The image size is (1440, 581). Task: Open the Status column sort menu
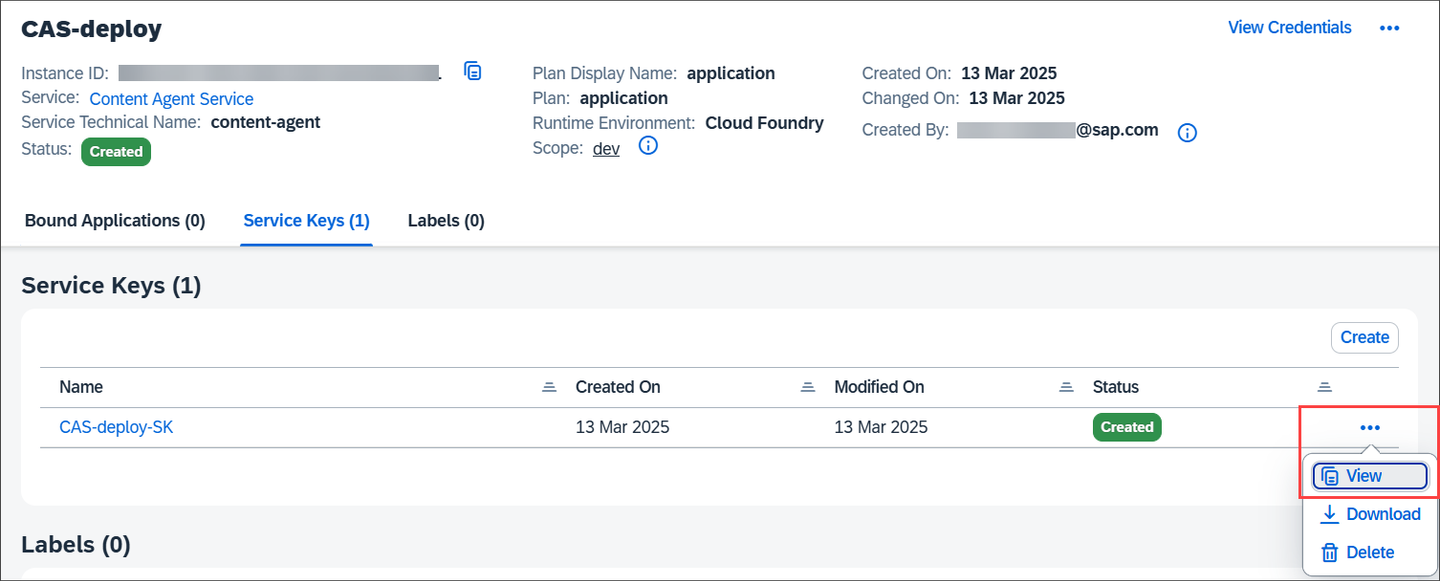pos(1325,387)
